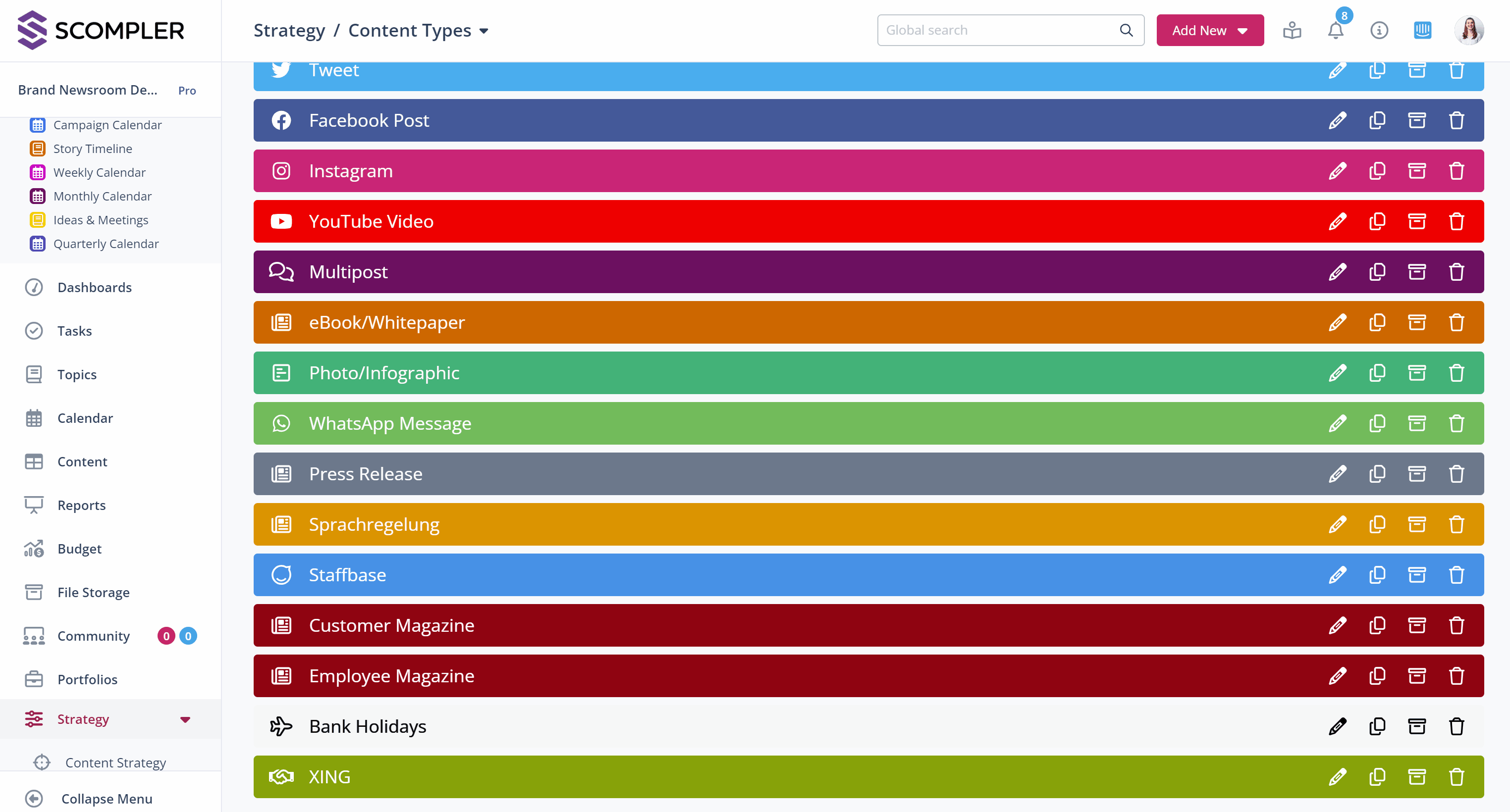Click the edit pencil for Bank Holidays
Viewport: 1510px width, 812px height.
[x=1337, y=726]
